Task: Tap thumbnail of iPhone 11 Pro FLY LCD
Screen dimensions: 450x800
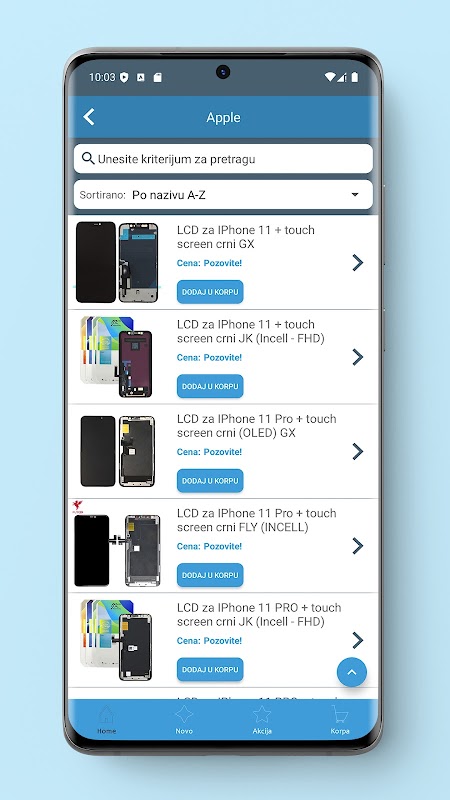Action: pos(117,545)
